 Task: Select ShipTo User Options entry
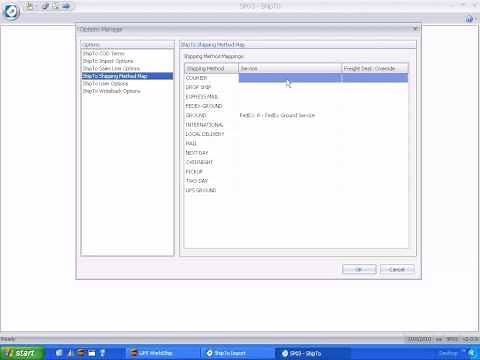pos(105,84)
